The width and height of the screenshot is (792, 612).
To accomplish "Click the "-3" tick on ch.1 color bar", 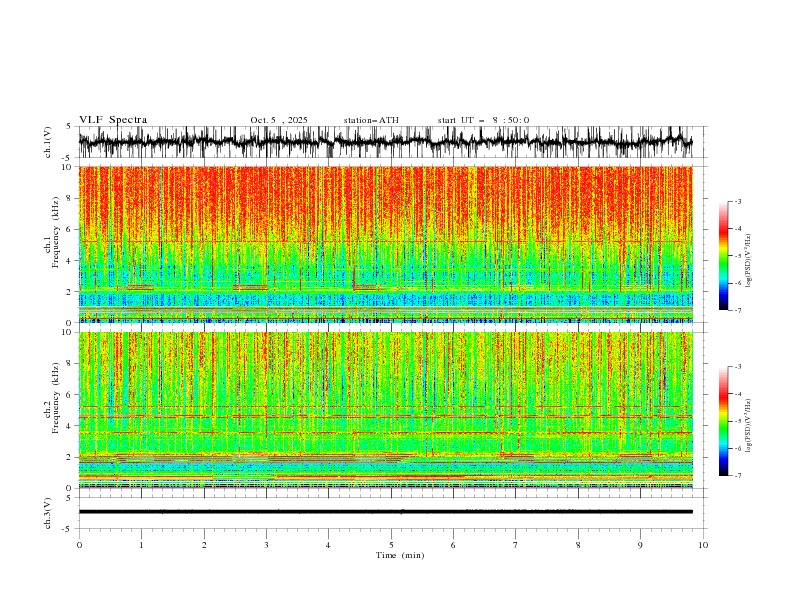I will click(x=737, y=201).
